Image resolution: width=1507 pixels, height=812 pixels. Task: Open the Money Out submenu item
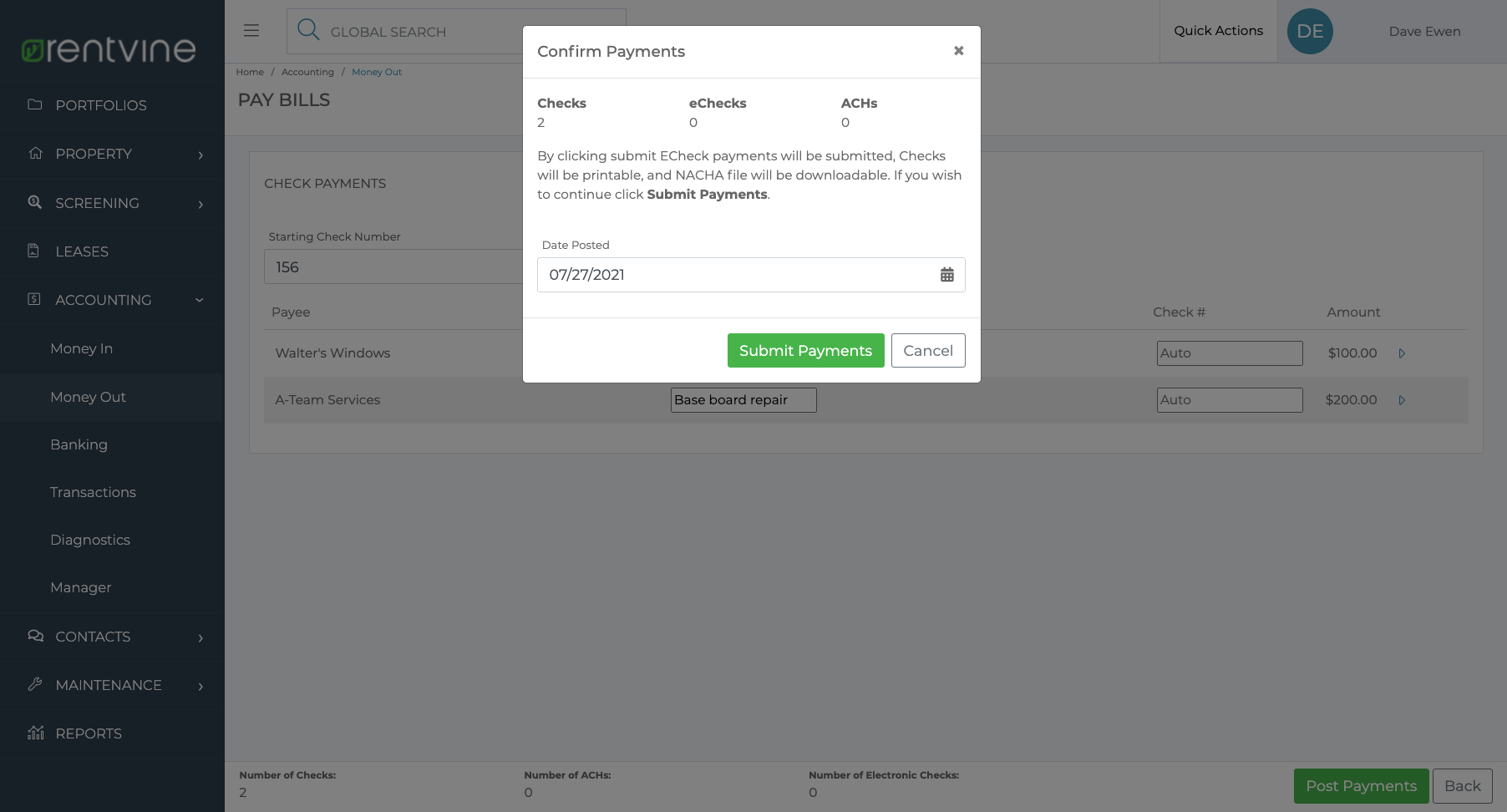[88, 397]
